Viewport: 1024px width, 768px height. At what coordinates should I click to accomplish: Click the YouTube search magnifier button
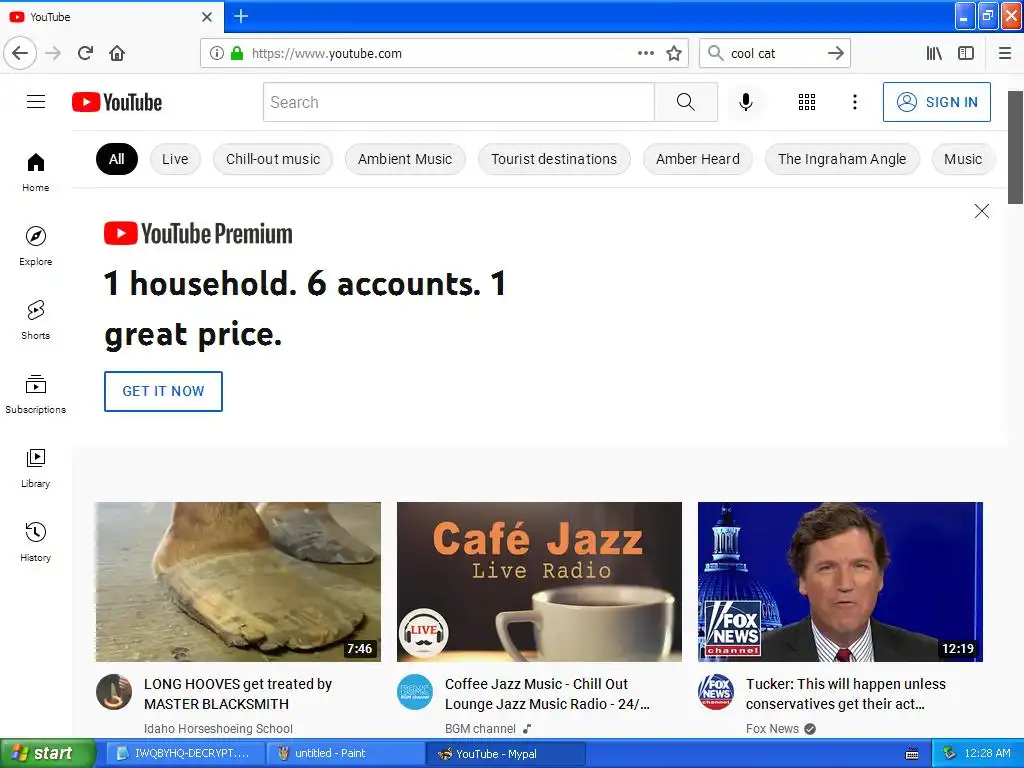coord(686,102)
